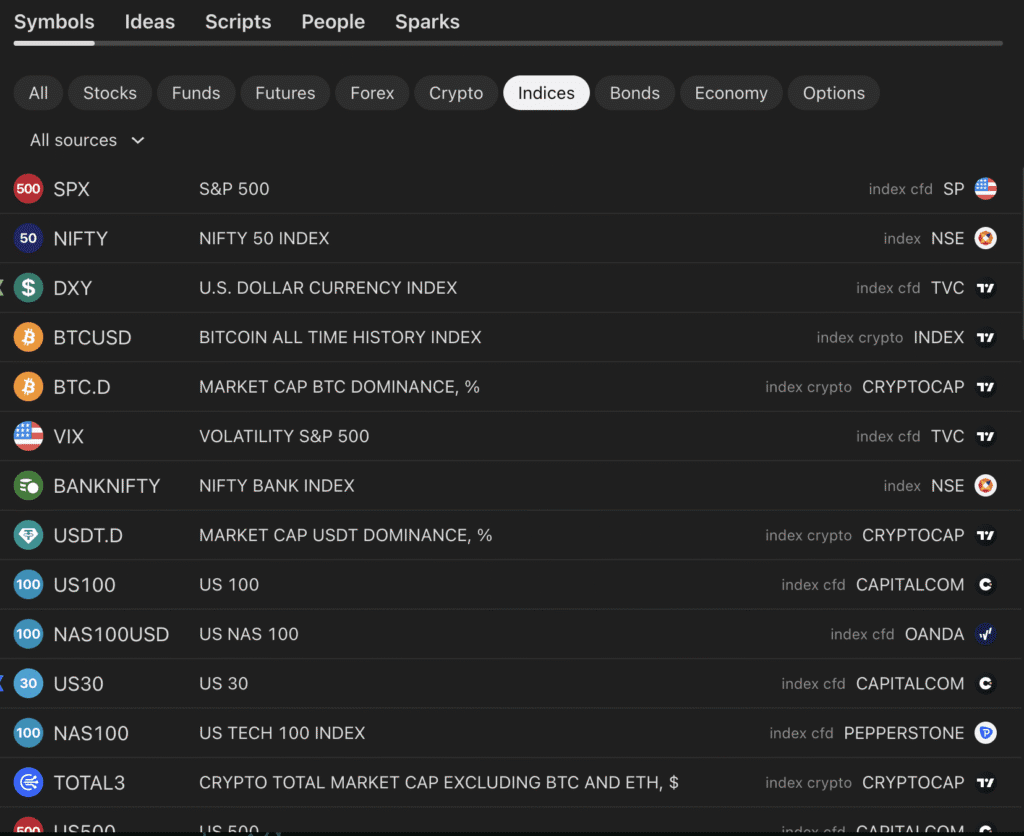The image size is (1024, 836).
Task: Filter results by Crypto
Action: pyautogui.click(x=456, y=93)
